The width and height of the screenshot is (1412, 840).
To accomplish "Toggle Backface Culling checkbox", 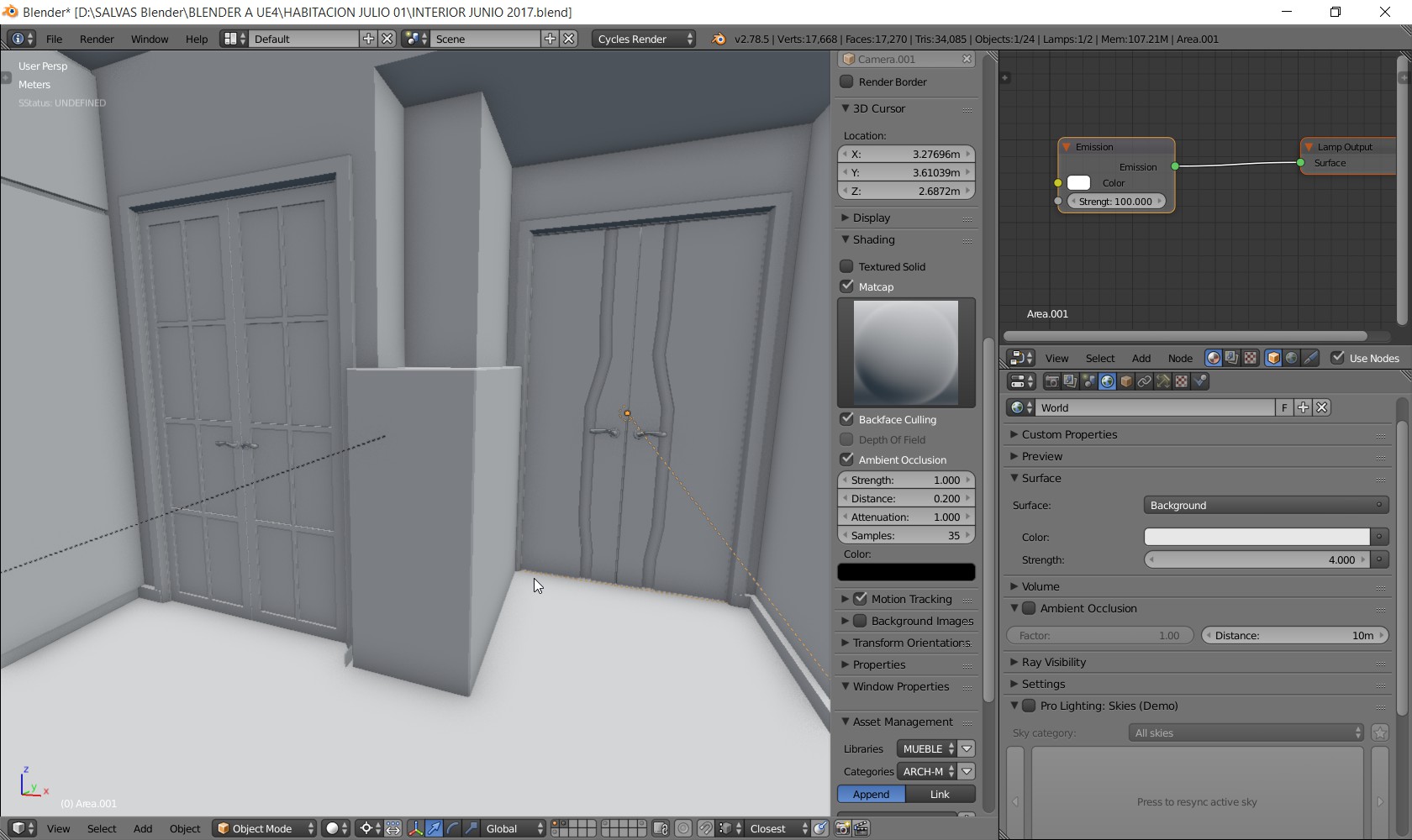I will 846,419.
